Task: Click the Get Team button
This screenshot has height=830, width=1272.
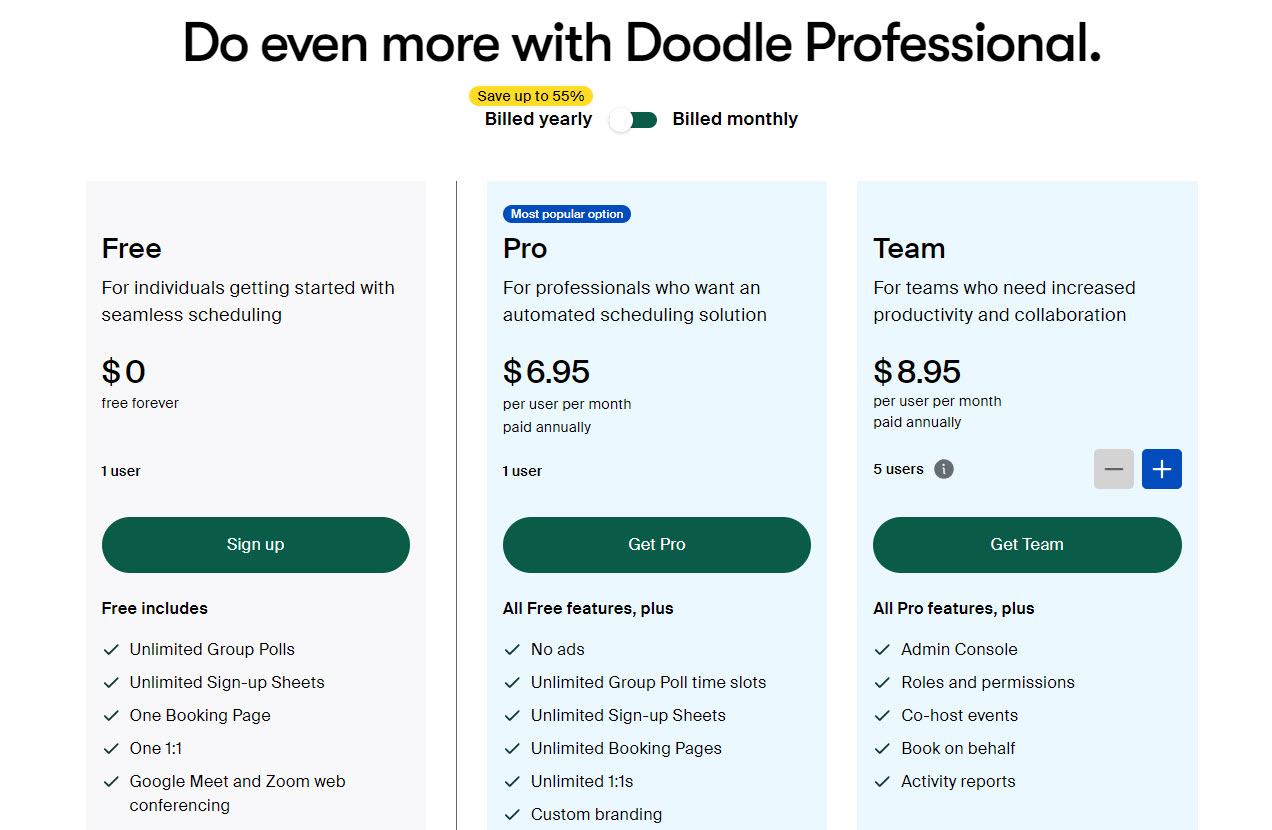Action: pos(1027,544)
